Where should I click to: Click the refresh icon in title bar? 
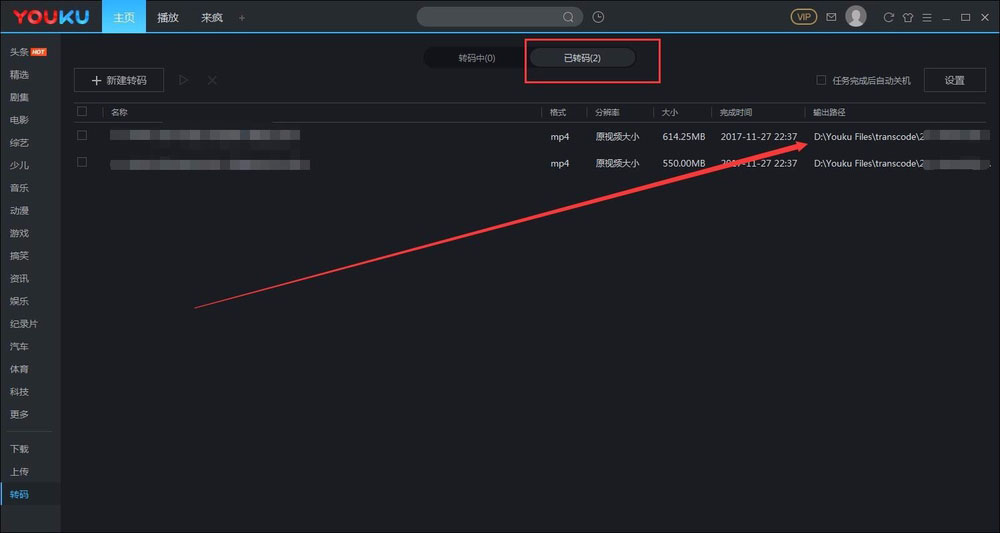point(888,17)
